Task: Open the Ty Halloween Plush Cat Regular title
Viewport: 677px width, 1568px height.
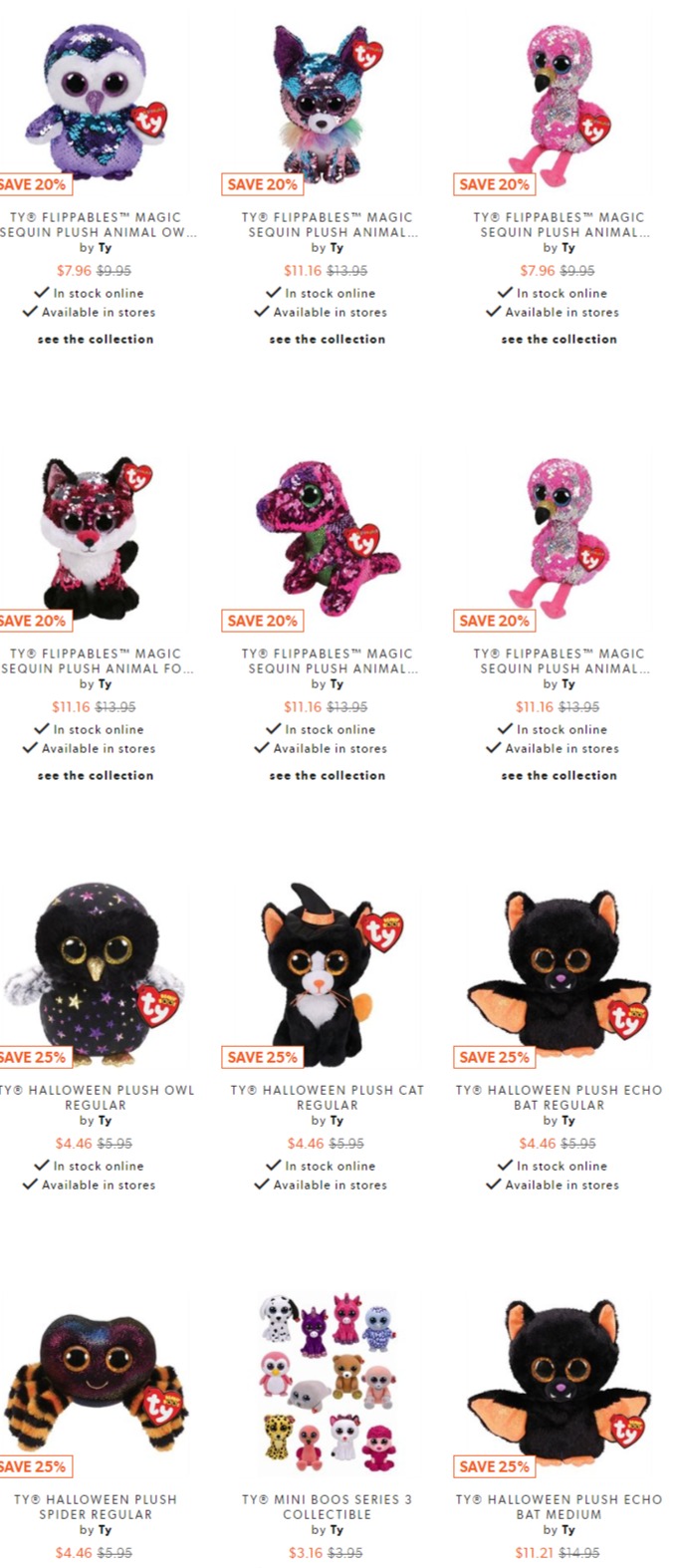Action: (327, 1097)
